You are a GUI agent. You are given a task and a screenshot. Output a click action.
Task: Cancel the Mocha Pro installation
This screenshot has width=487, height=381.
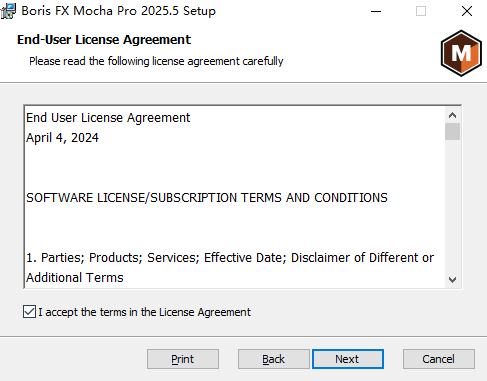coord(439,359)
